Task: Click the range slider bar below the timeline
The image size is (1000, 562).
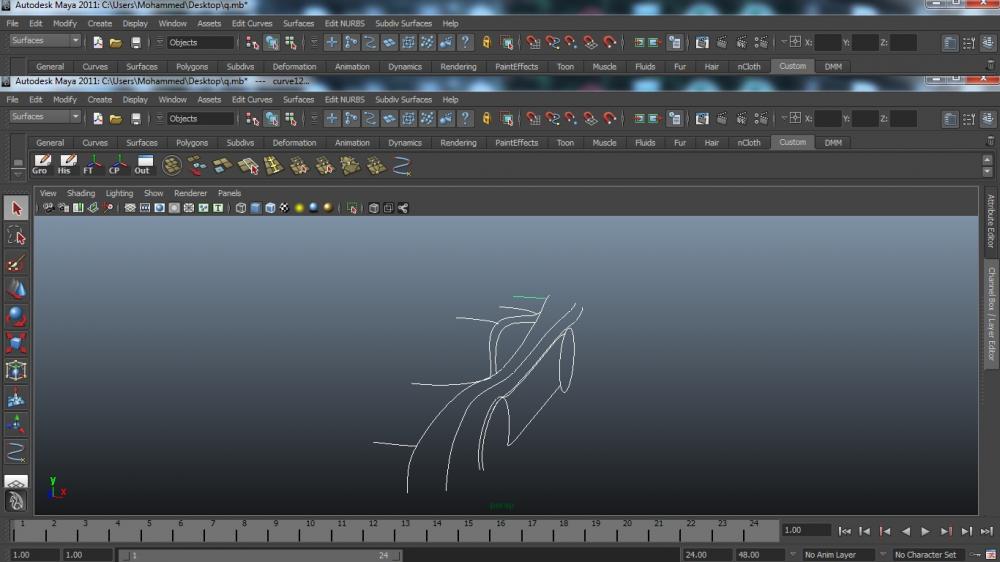Action: point(260,556)
